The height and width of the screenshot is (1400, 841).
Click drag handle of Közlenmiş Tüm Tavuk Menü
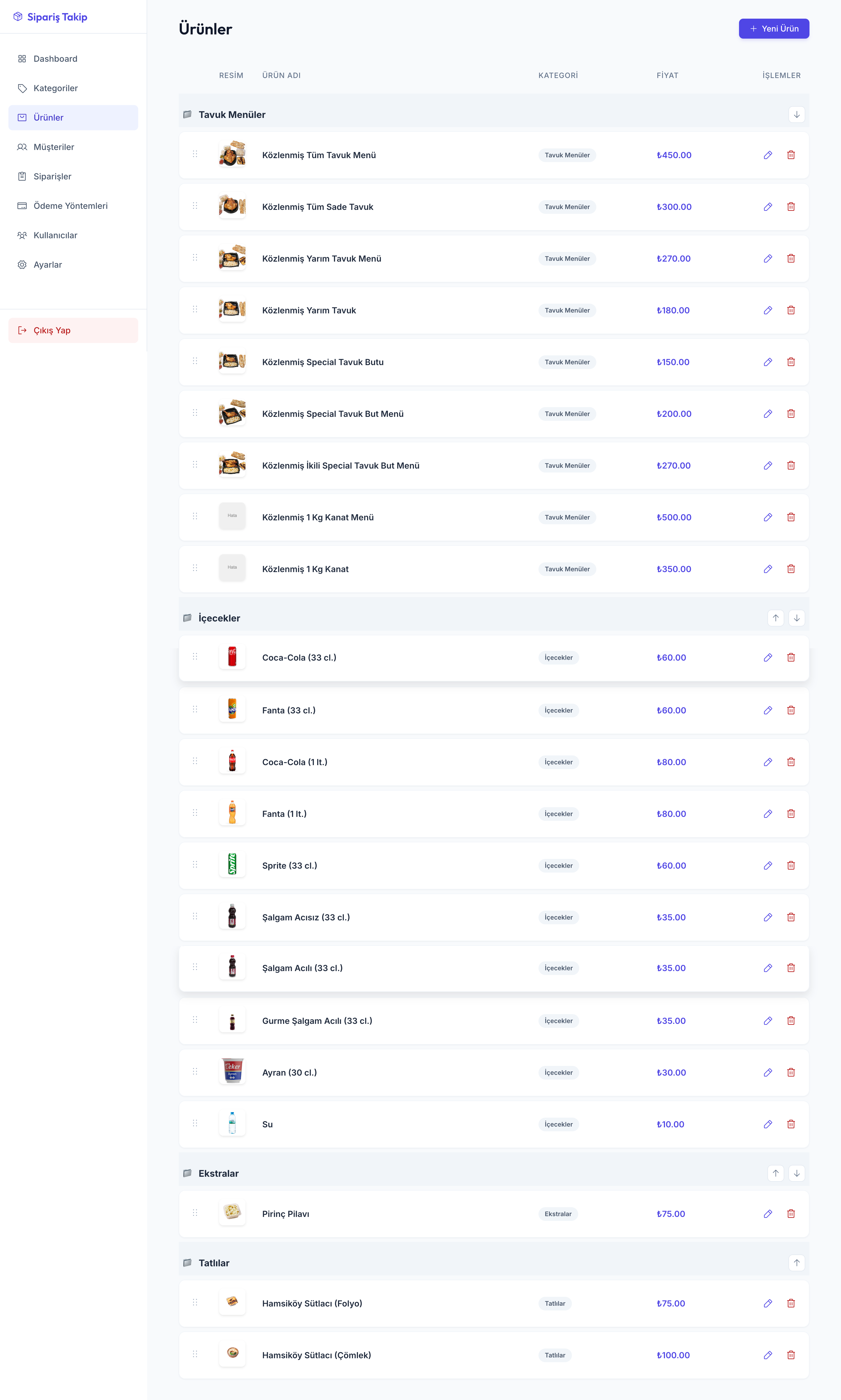pos(195,154)
